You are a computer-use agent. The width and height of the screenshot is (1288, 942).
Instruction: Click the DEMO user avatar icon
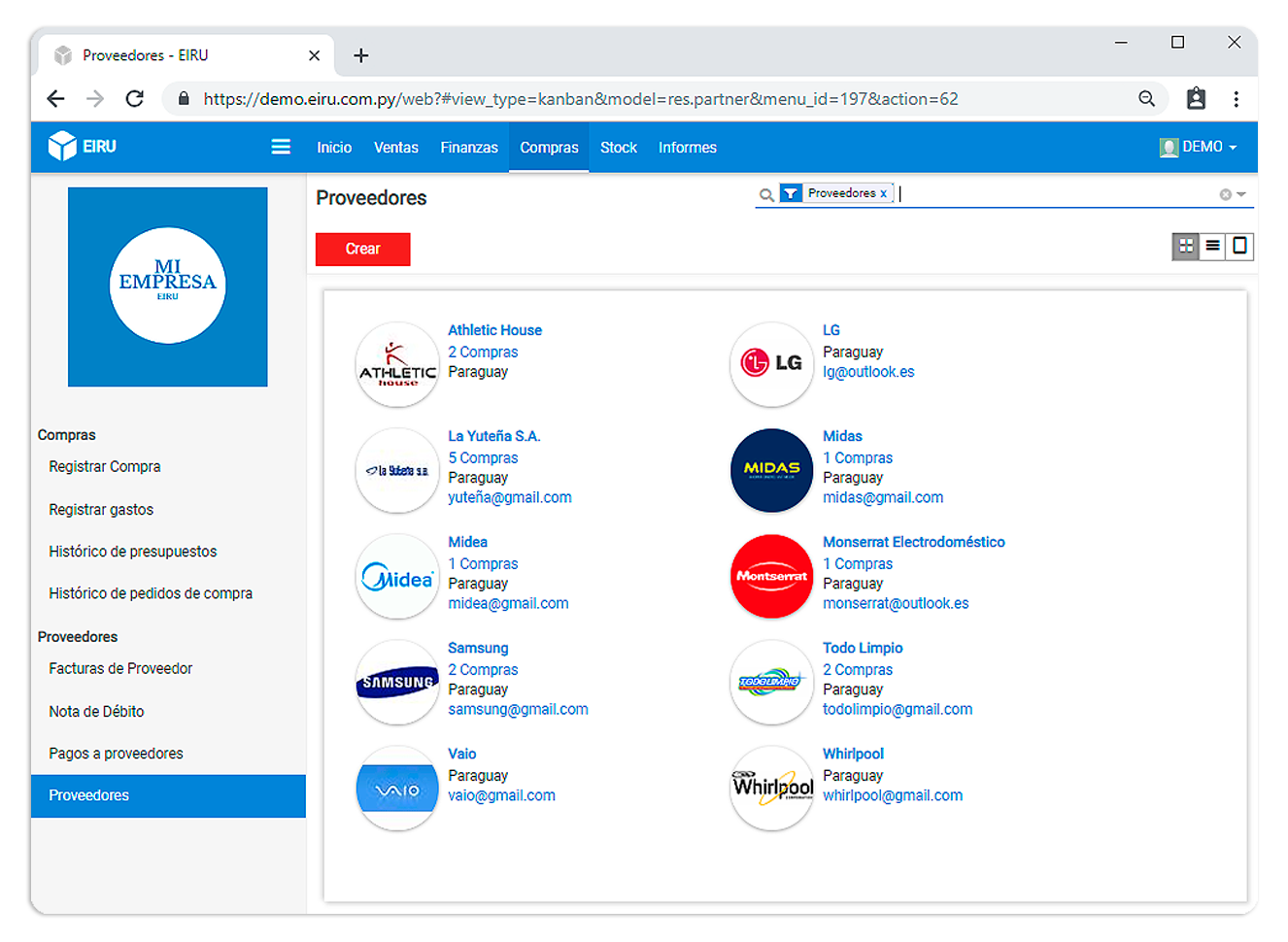click(1169, 148)
